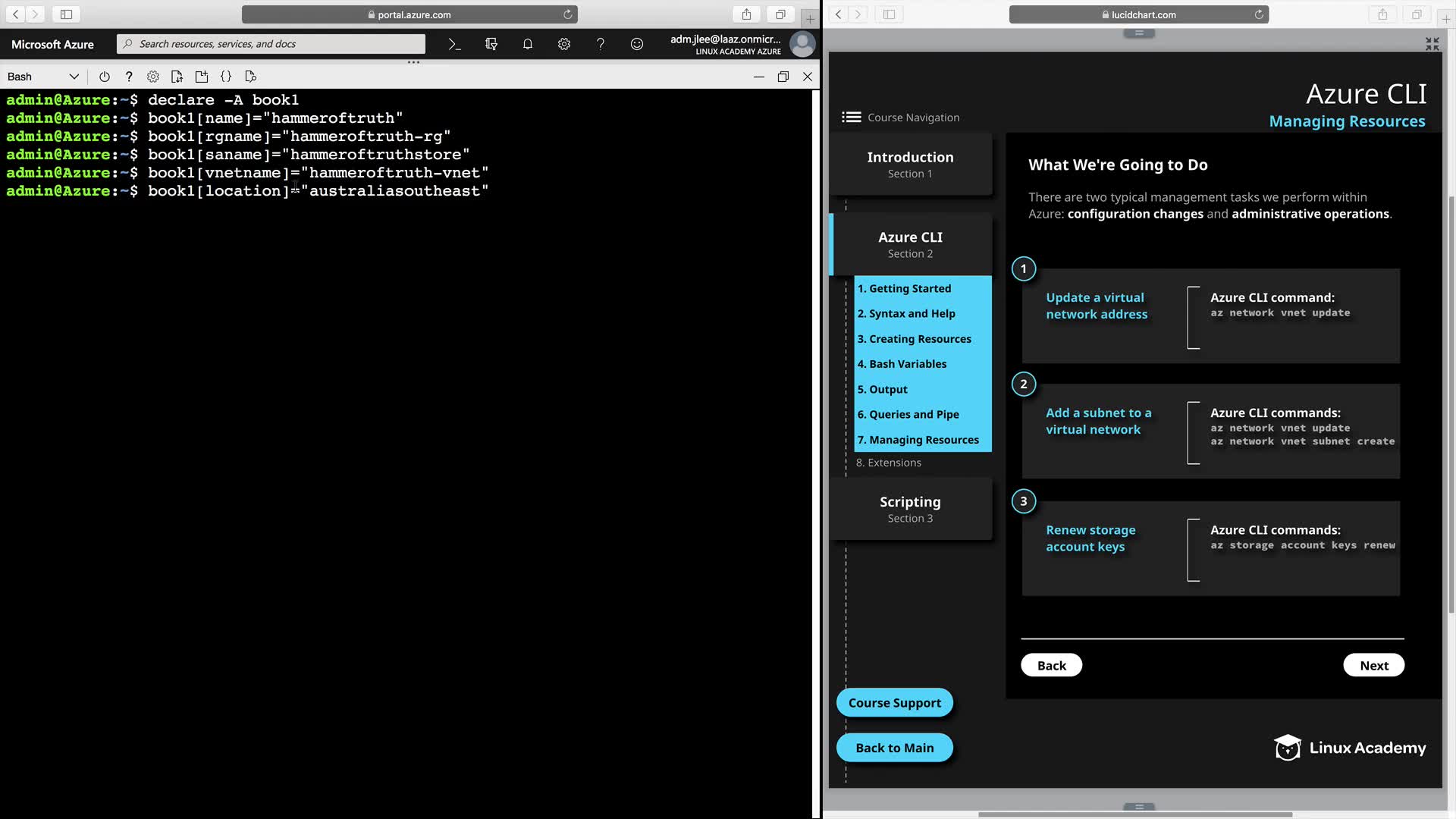Open new Cloud Shell session icon

coord(202,77)
